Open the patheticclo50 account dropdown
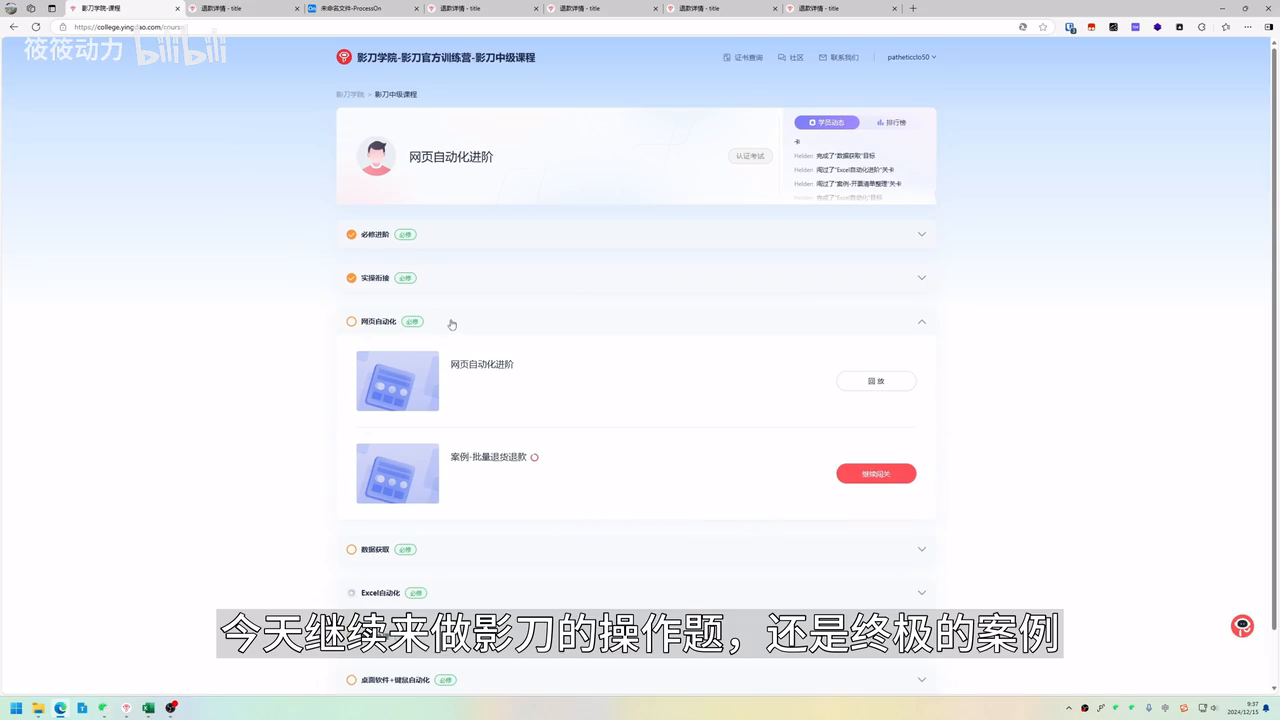This screenshot has height=720, width=1280. click(911, 57)
